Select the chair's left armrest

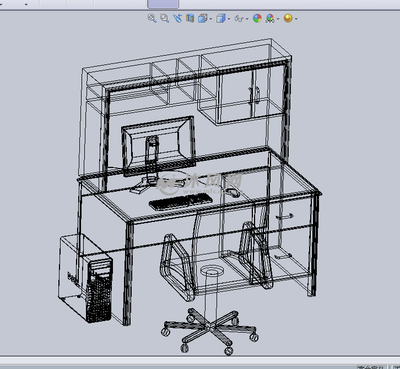pos(176,267)
